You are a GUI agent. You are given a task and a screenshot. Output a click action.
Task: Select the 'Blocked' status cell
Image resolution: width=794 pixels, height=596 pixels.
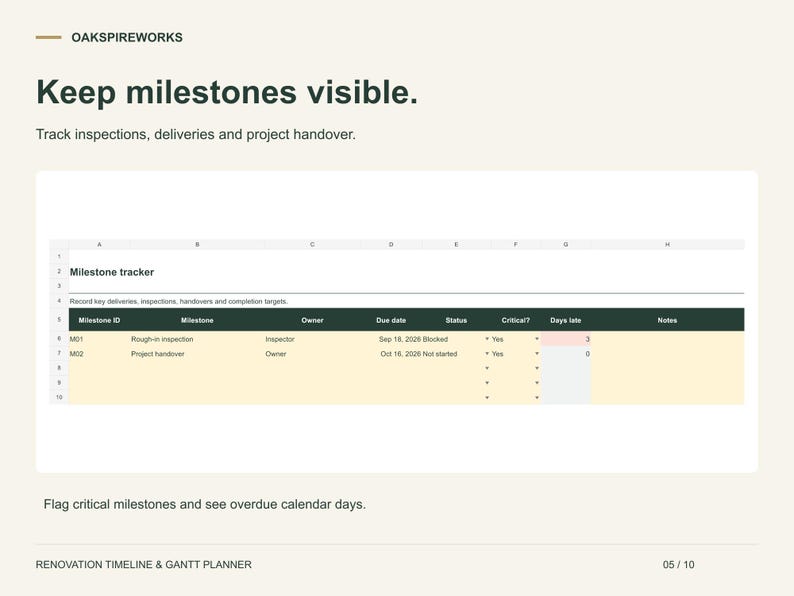pos(456,339)
